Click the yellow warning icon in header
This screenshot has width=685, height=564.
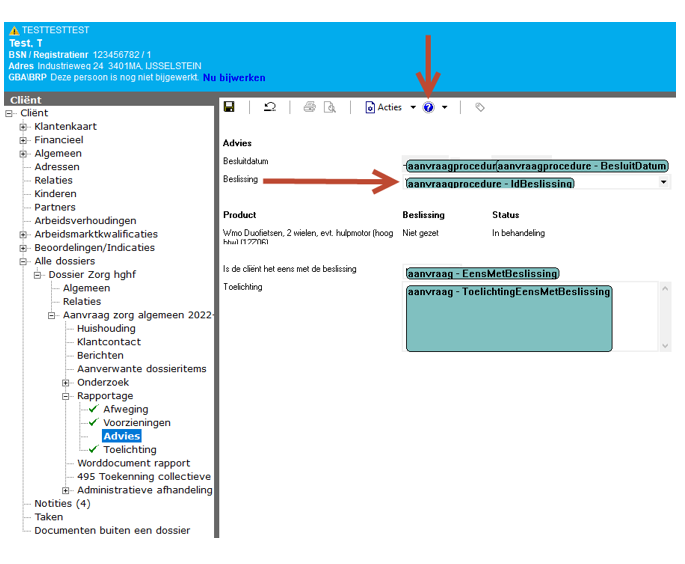click(14, 31)
